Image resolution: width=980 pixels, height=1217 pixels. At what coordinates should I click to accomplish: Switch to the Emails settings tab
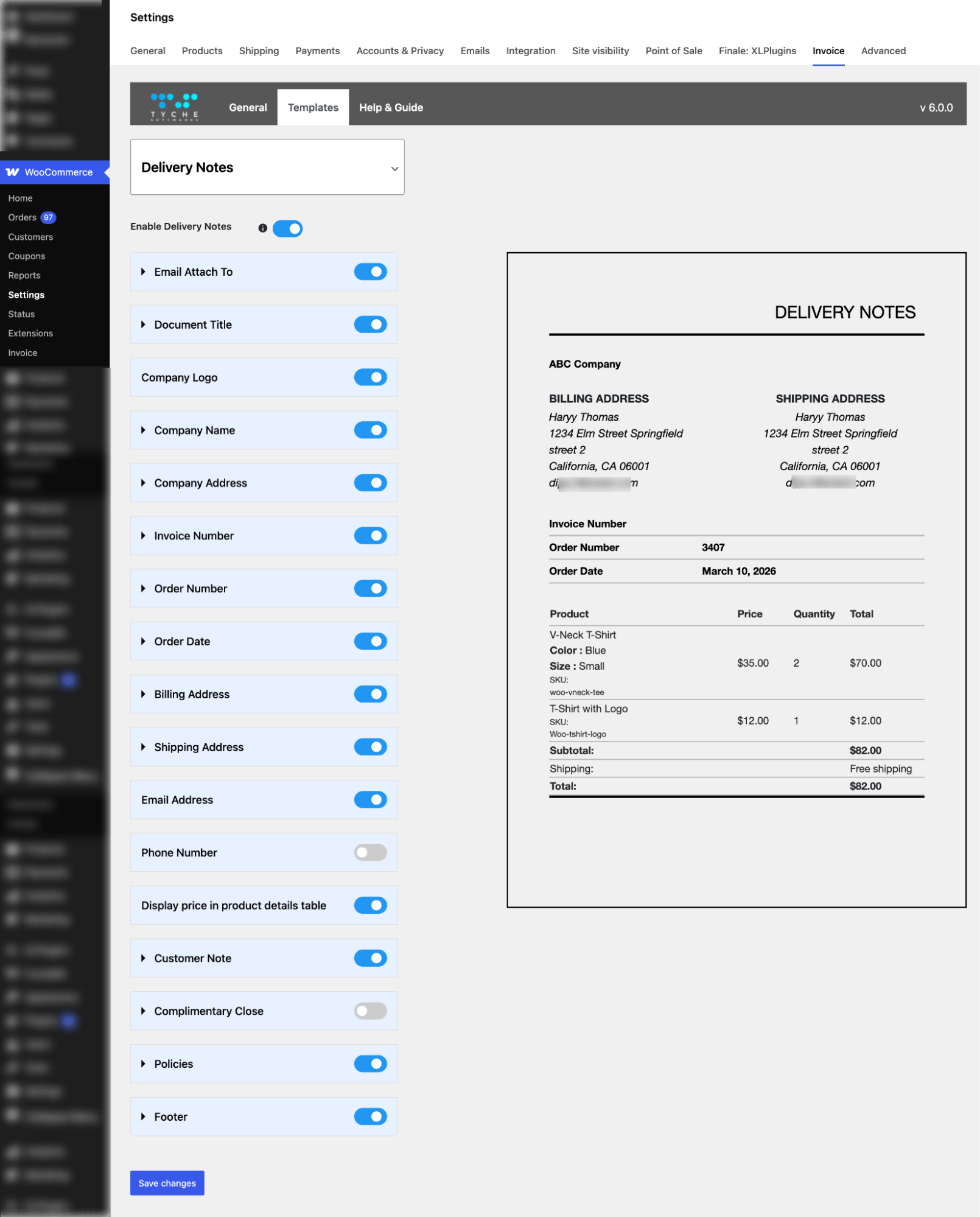click(474, 51)
